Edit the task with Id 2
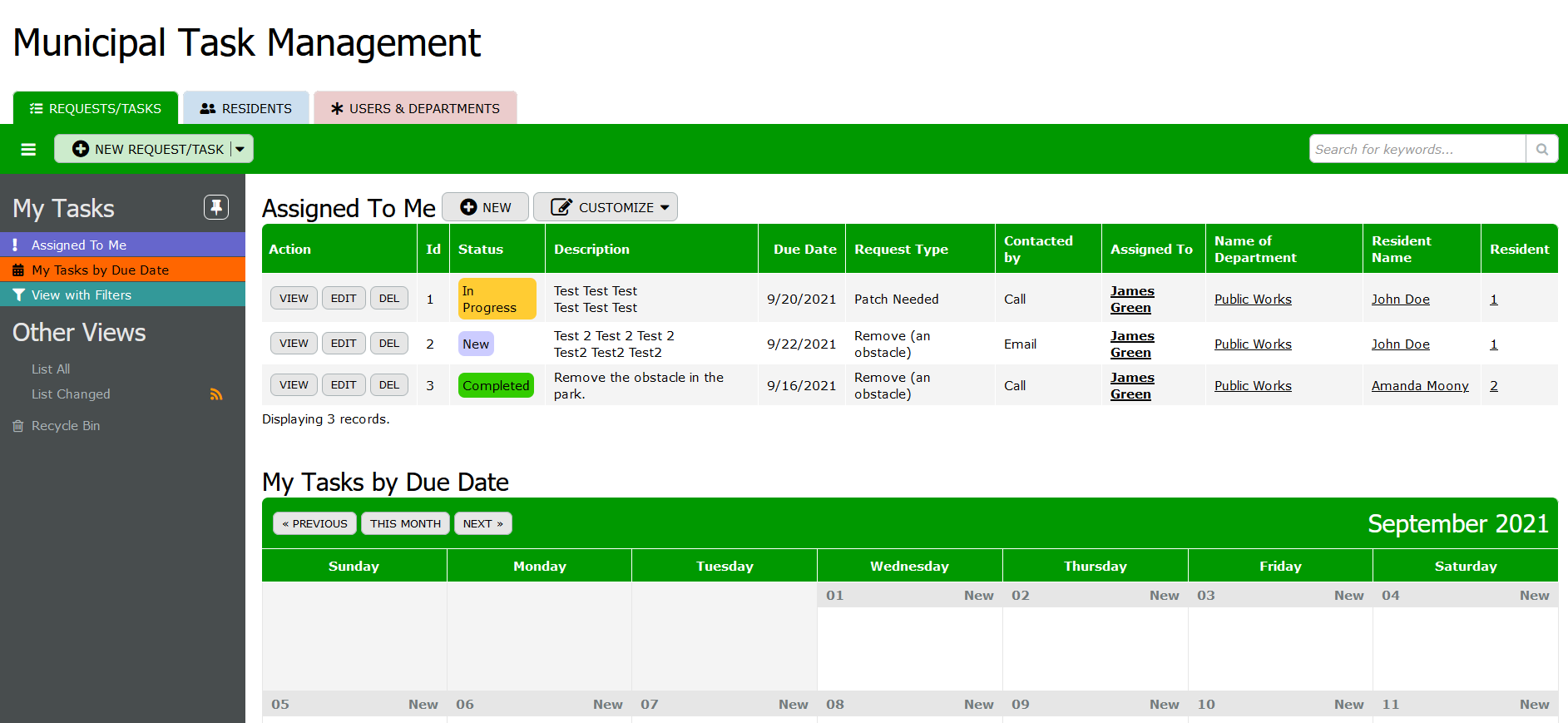This screenshot has width=1568, height=723. click(x=344, y=343)
